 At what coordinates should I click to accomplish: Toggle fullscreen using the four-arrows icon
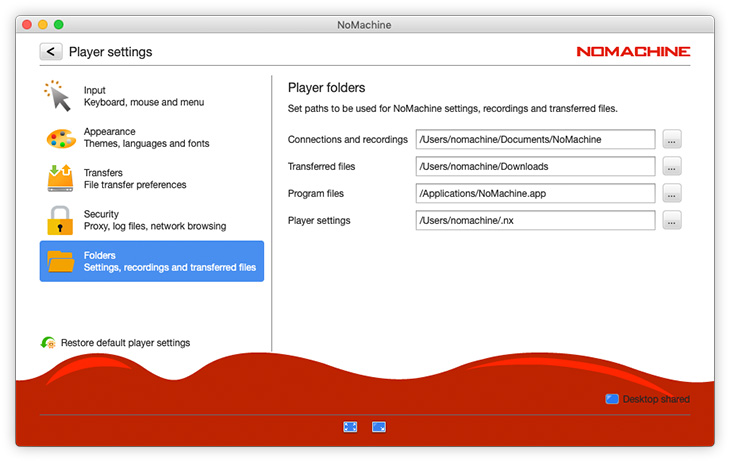pyautogui.click(x=350, y=427)
